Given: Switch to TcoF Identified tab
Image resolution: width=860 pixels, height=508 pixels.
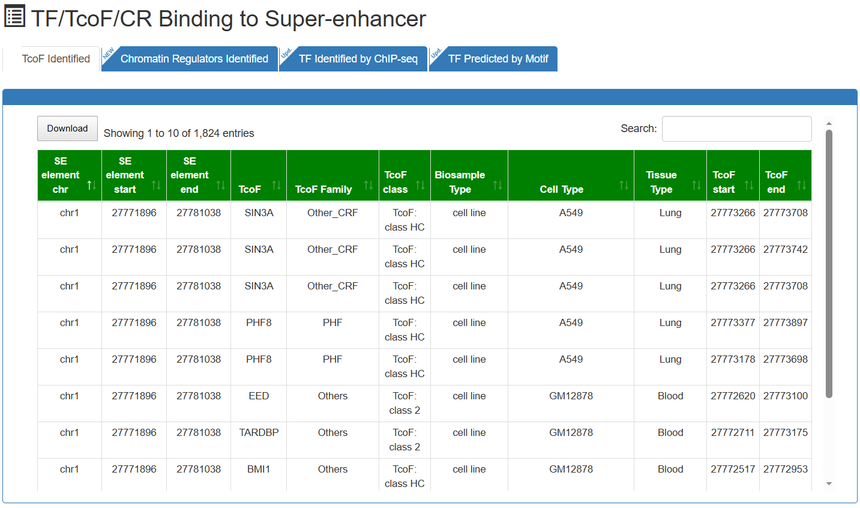Looking at the screenshot, I should coord(56,59).
